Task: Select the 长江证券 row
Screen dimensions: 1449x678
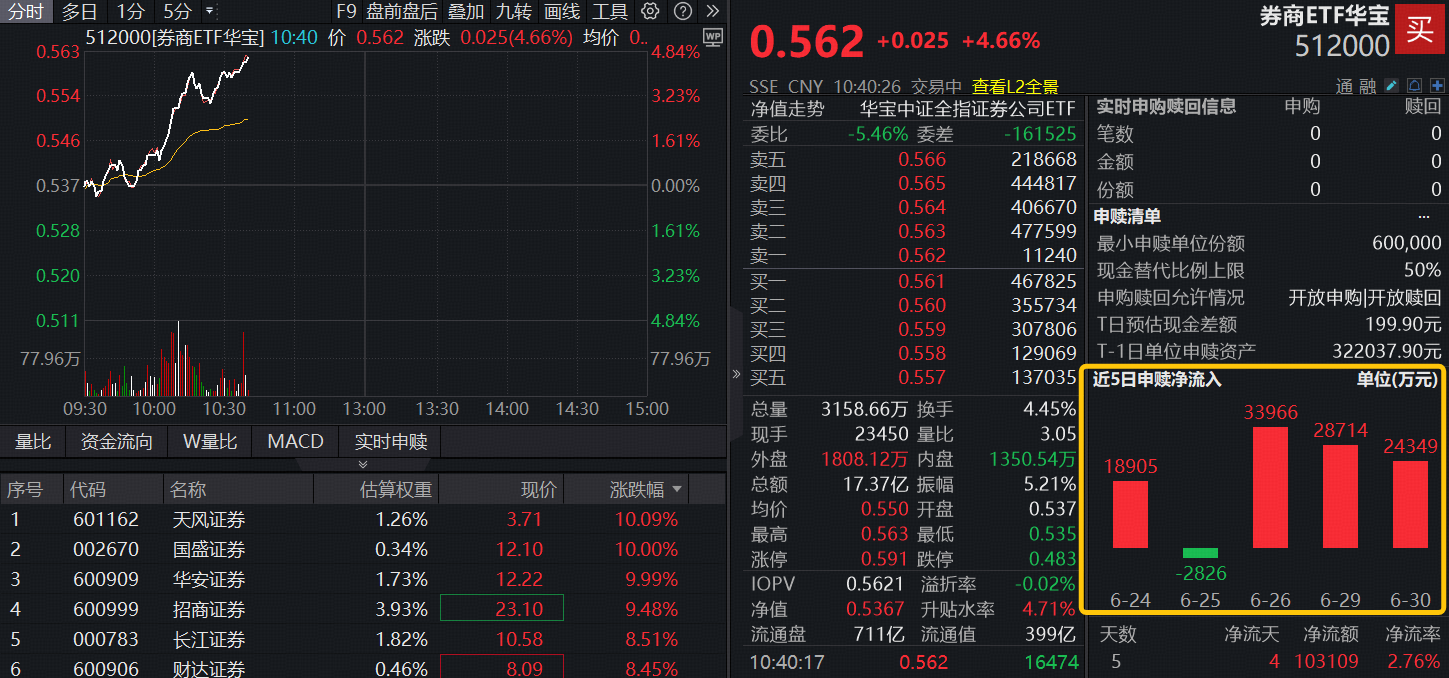Action: pos(362,640)
